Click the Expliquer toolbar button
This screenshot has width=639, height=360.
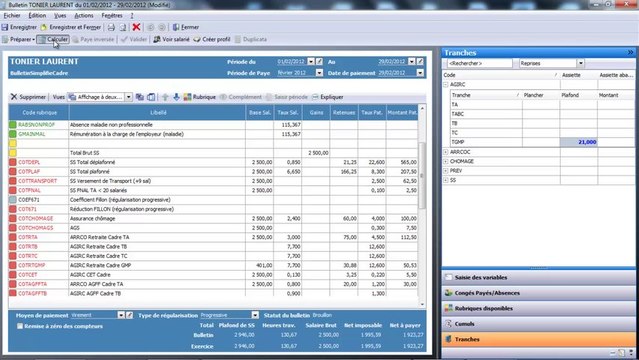pos(328,97)
